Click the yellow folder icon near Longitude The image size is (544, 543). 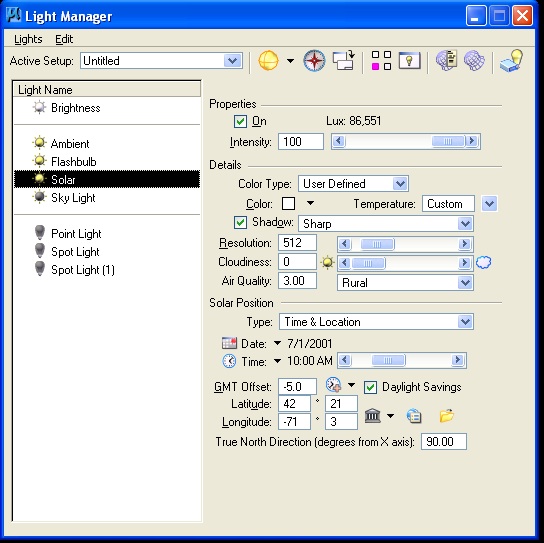coord(447,415)
